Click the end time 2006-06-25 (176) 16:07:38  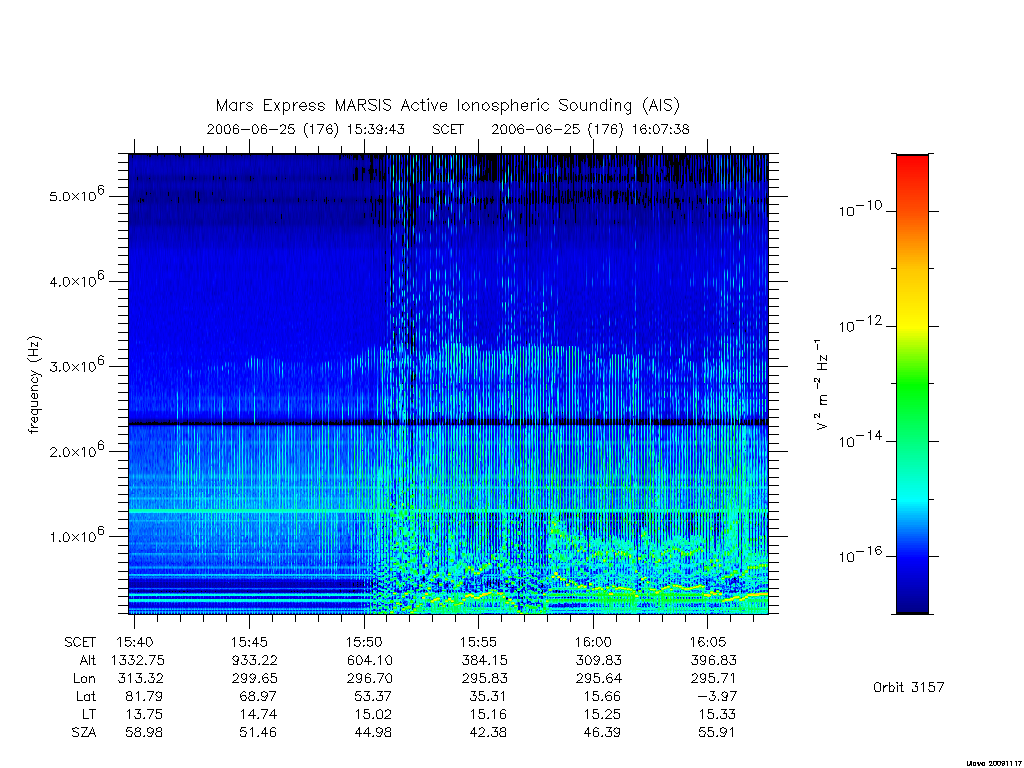(590, 129)
